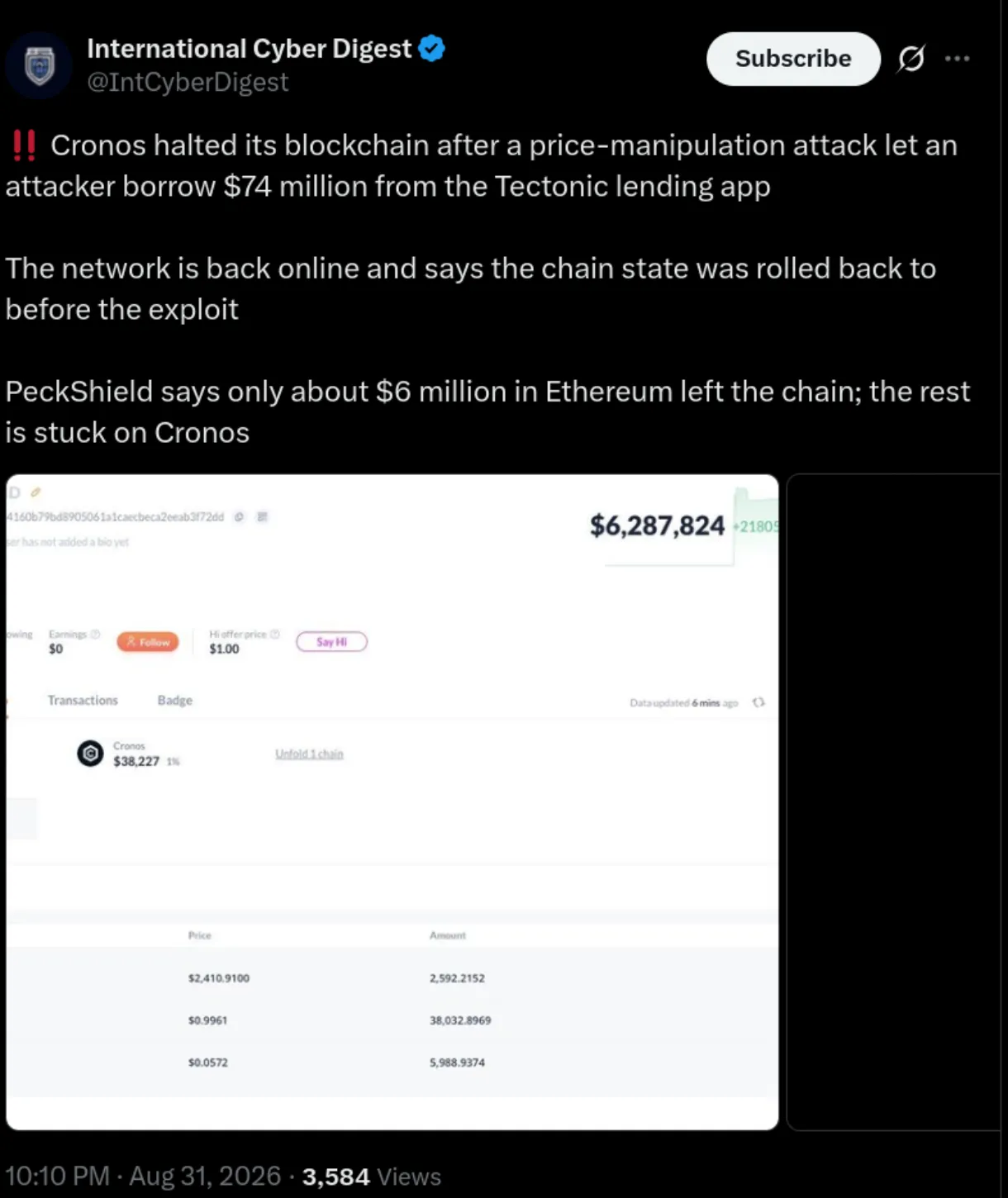Subscribe to International Cyber Digest
1008x1198 pixels.
(x=793, y=59)
